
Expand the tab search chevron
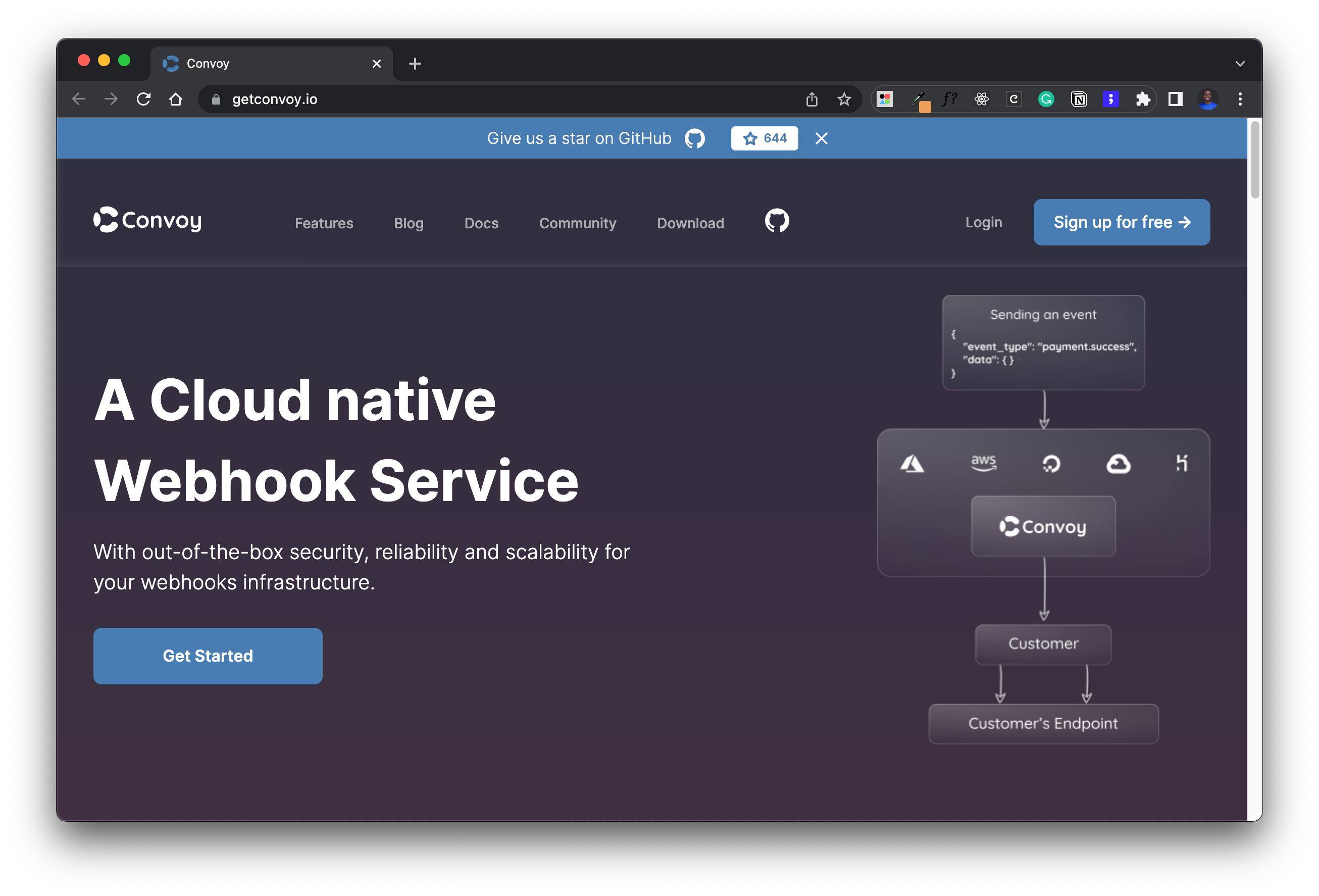(x=1240, y=64)
